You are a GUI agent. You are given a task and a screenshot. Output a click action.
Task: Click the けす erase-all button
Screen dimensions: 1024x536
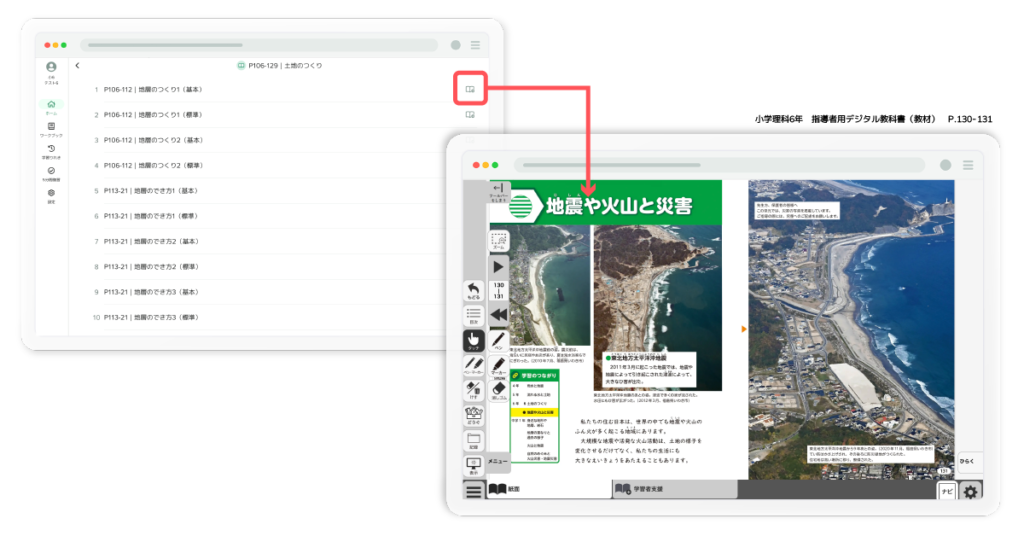point(473,390)
